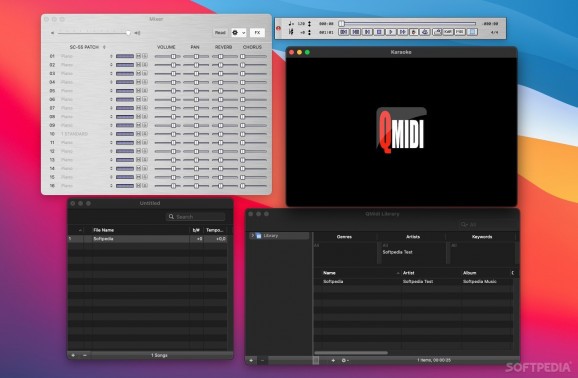The width and height of the screenshot is (578, 378).
Task: Open the library gear action menu
Action: [x=345, y=360]
